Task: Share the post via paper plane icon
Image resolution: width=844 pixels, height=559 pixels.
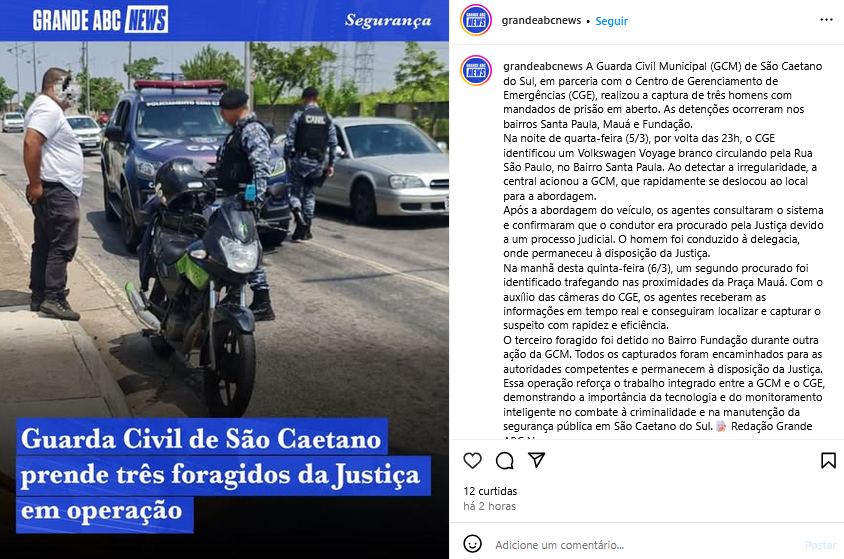Action: point(537,460)
